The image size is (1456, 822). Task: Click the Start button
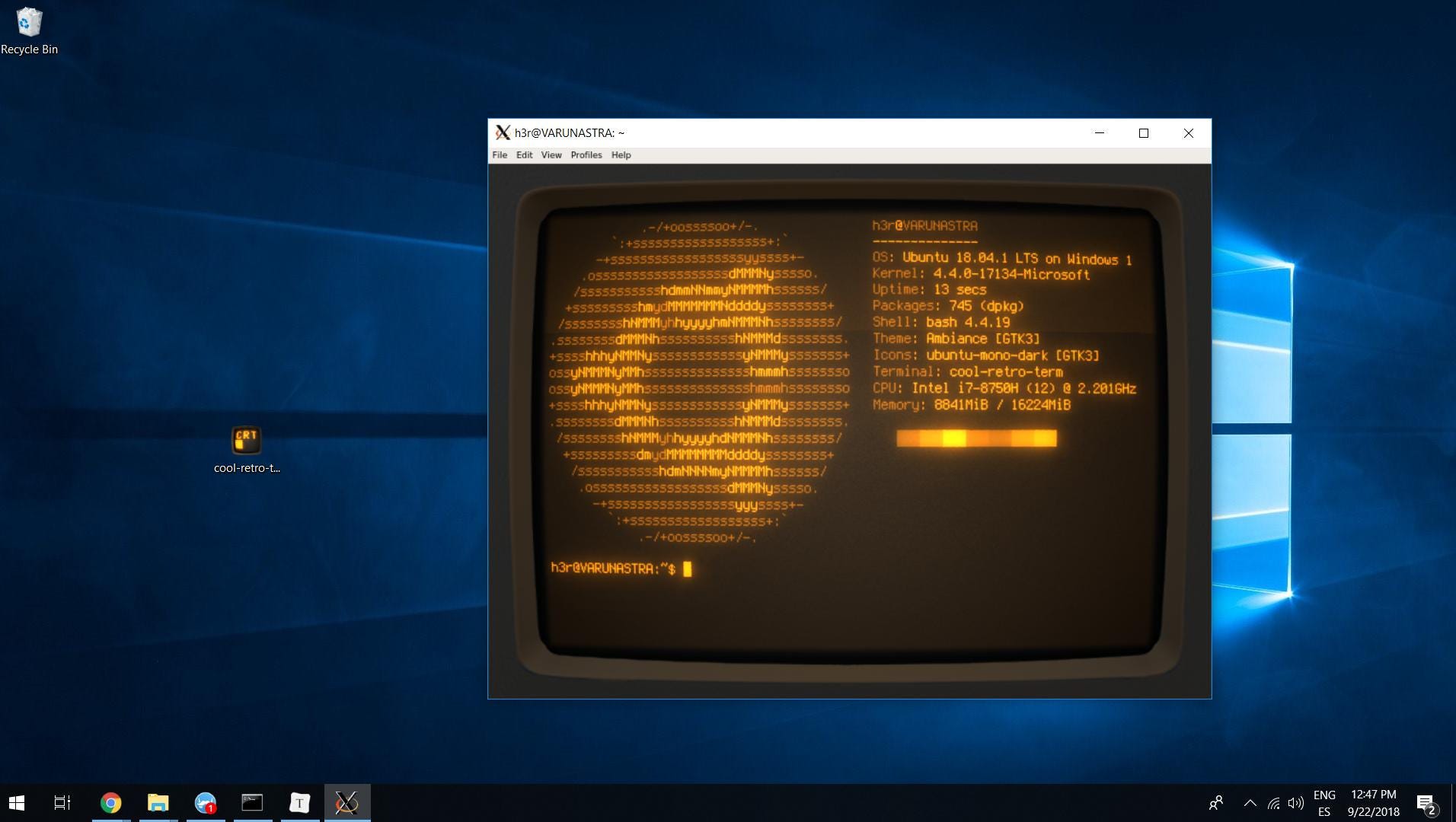pyautogui.click(x=14, y=802)
